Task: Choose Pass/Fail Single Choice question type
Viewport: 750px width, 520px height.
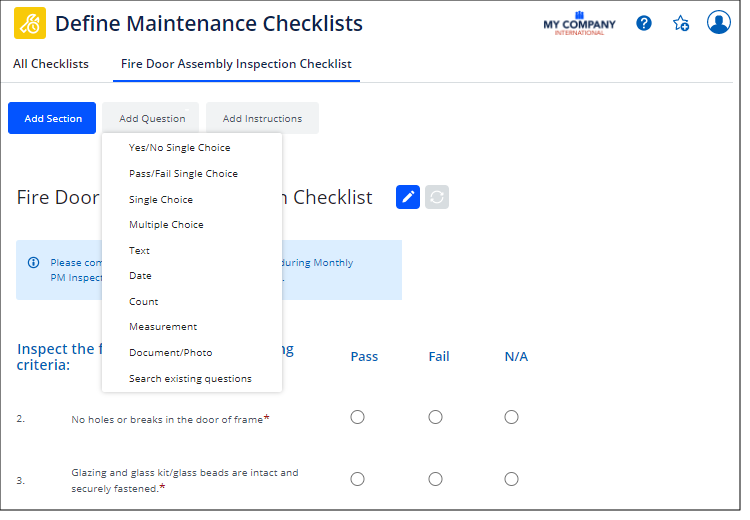Action: tap(183, 174)
